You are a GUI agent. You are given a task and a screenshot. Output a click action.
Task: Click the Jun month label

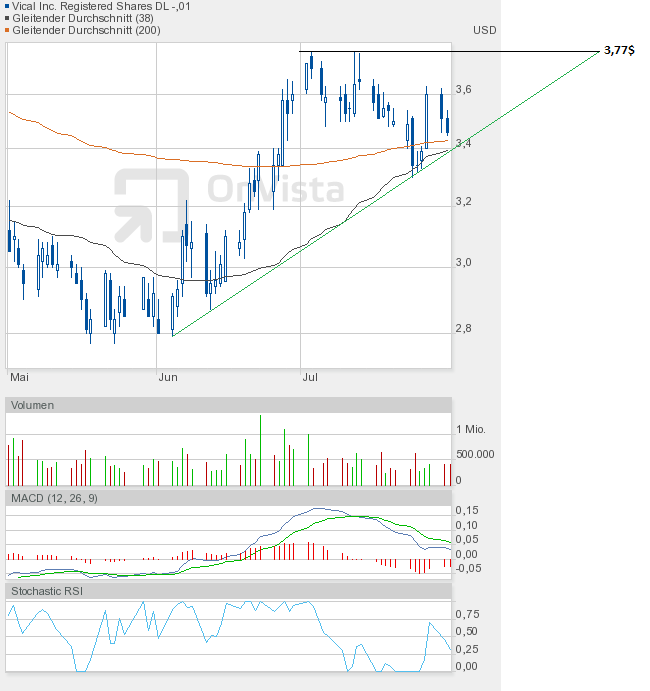pos(168,377)
